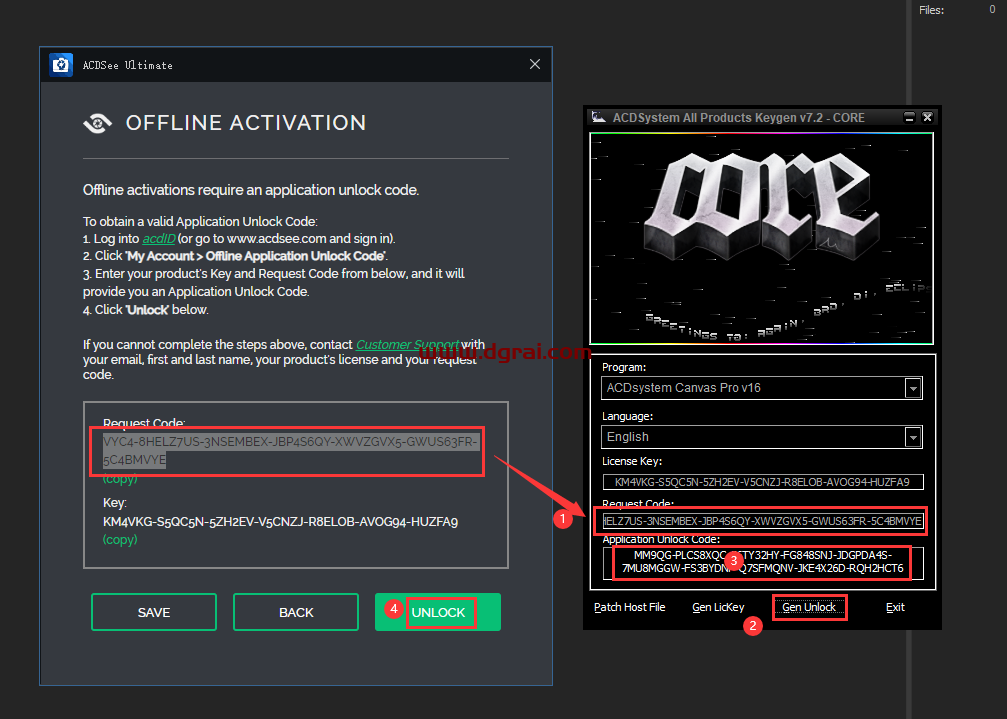Close the ACDSee Ultimate dialog
Viewport: 1007px width, 719px height.
[x=534, y=65]
